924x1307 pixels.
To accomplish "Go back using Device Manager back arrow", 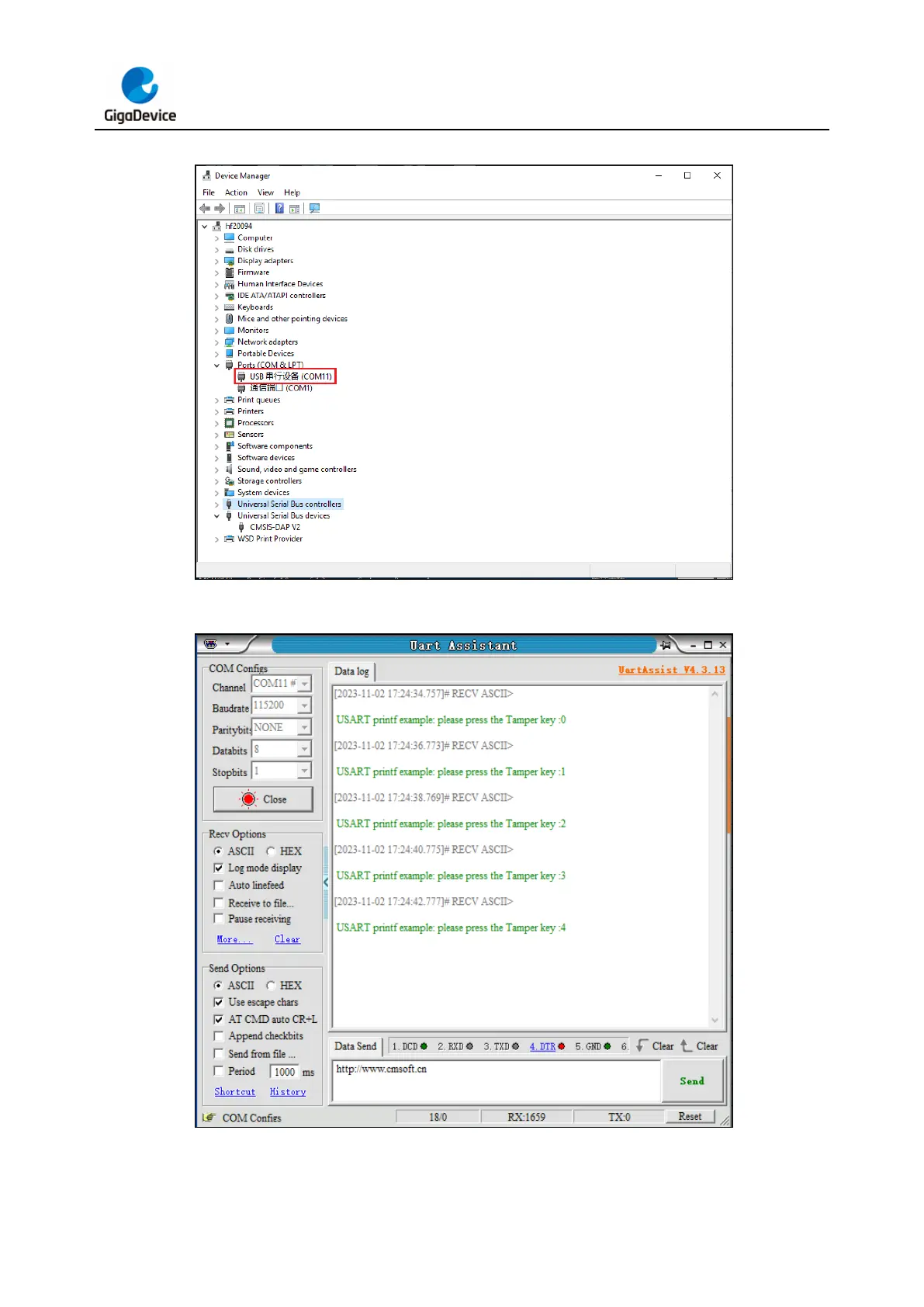I will click(x=205, y=209).
